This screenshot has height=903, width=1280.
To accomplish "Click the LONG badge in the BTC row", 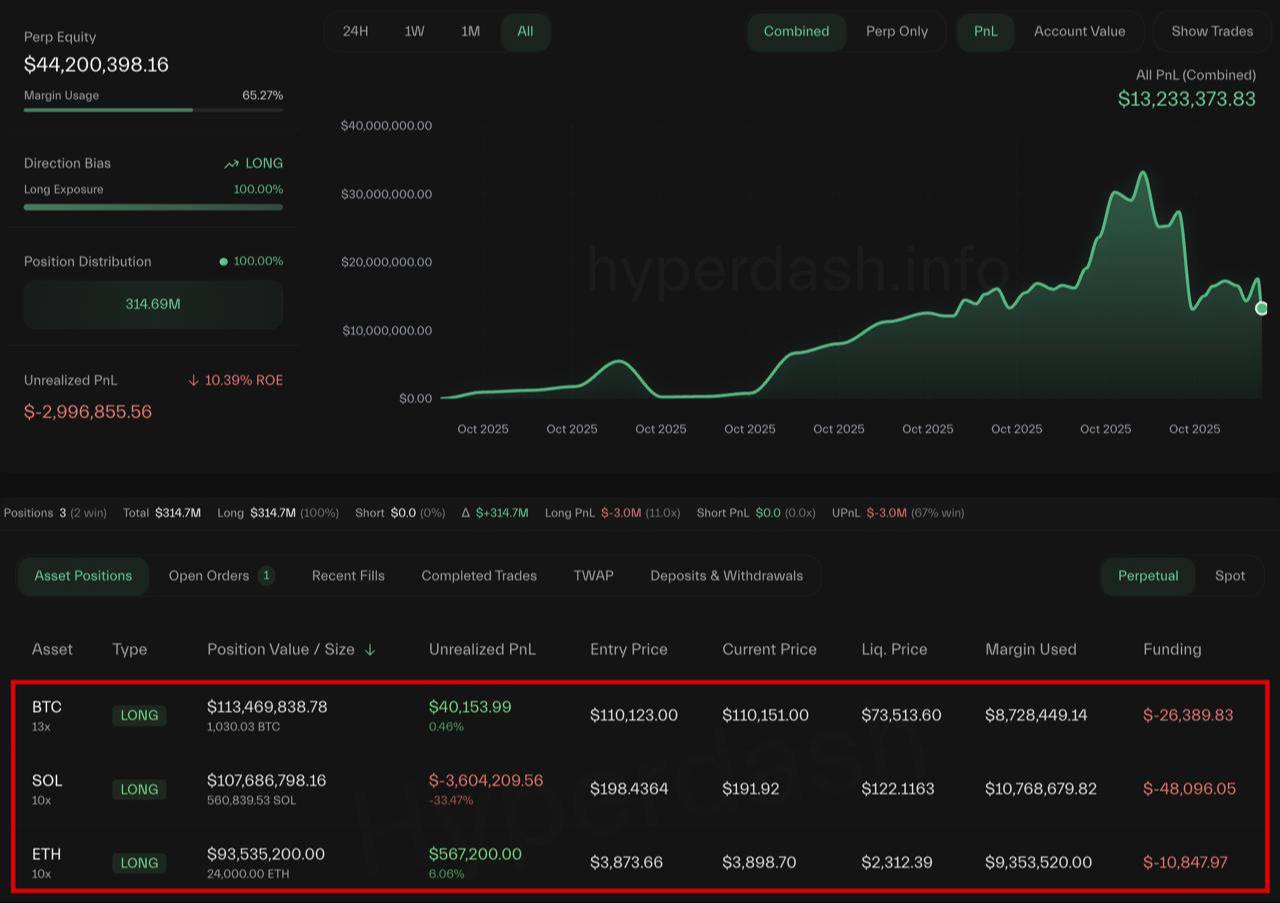I will tap(139, 715).
